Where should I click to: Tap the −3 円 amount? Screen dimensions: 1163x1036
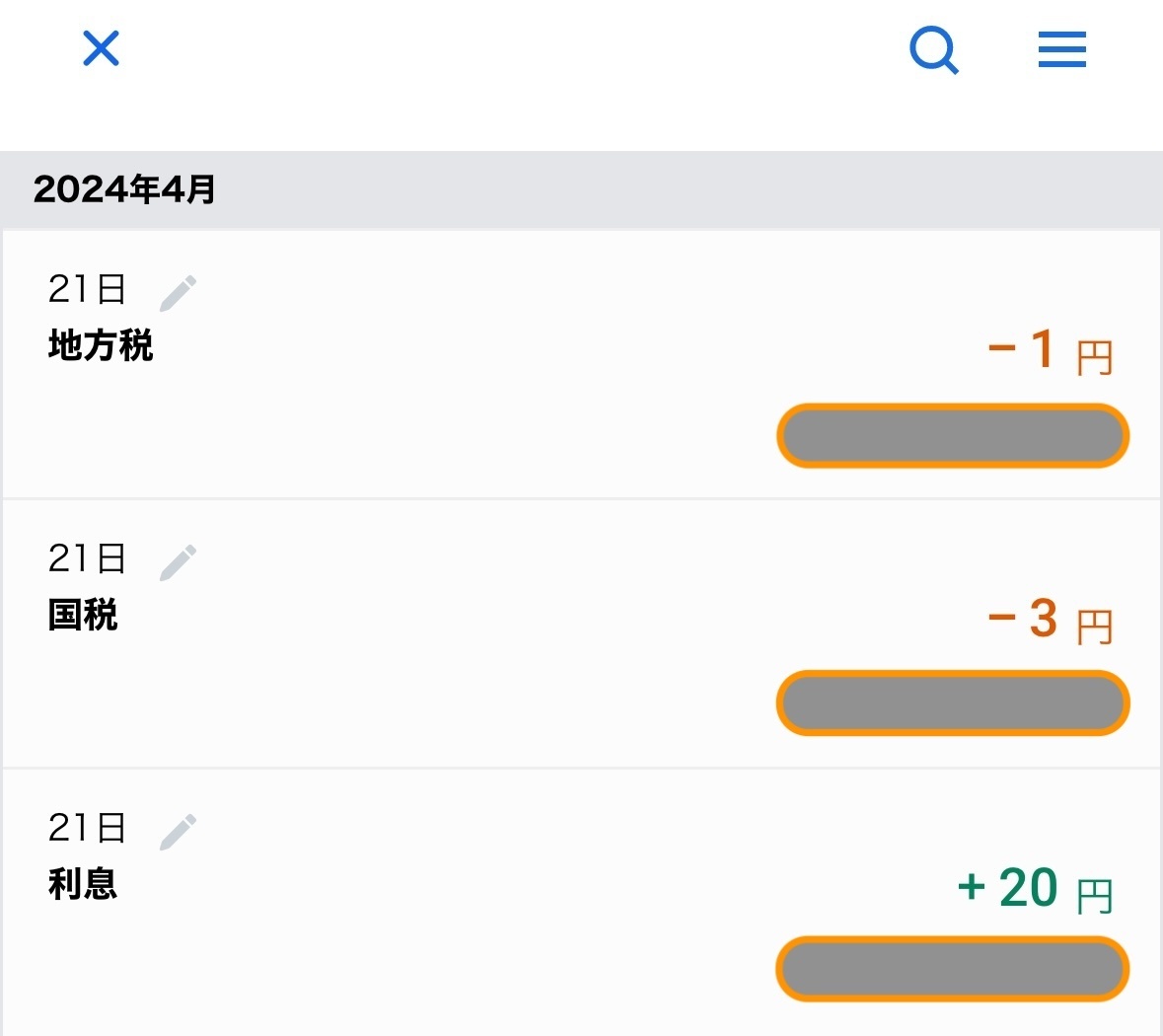click(1051, 620)
